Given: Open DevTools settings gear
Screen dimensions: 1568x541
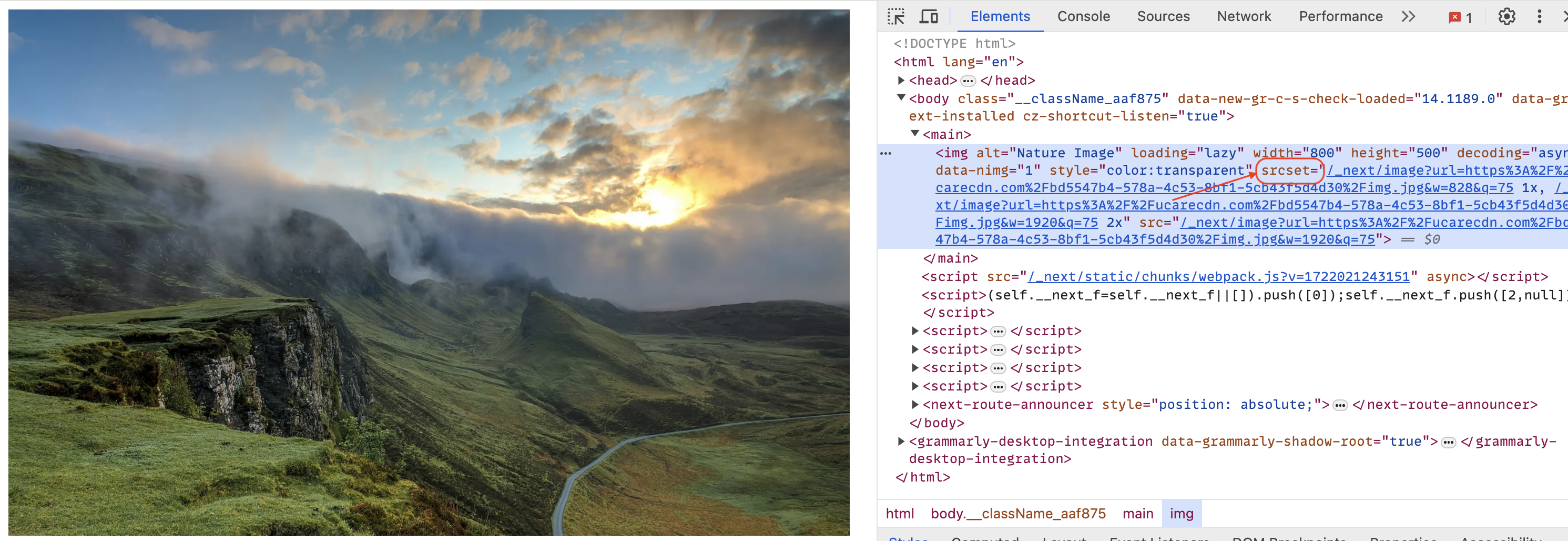Looking at the screenshot, I should (1506, 16).
